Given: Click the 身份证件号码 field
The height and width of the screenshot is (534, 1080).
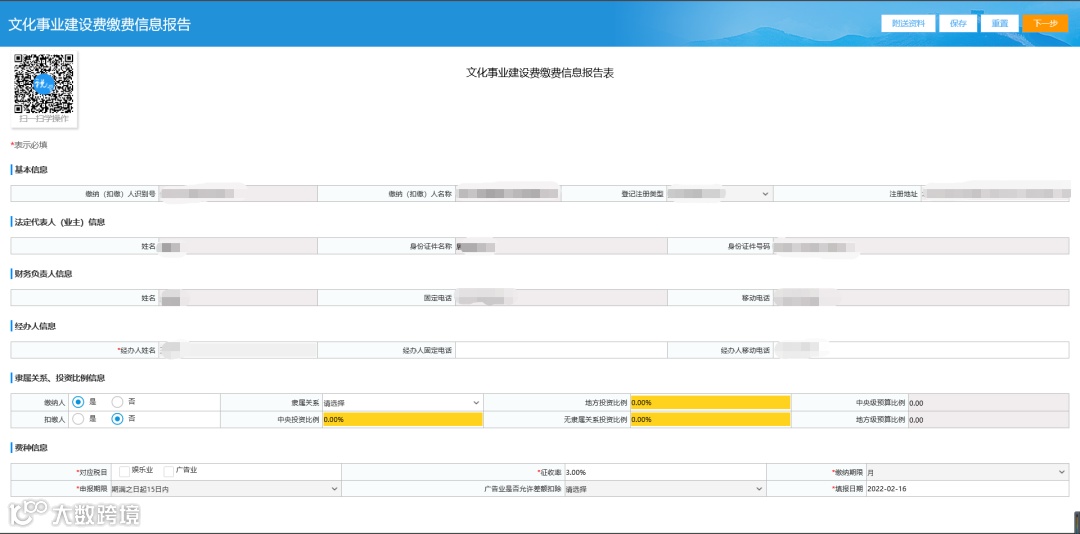Looking at the screenshot, I should (921, 246).
